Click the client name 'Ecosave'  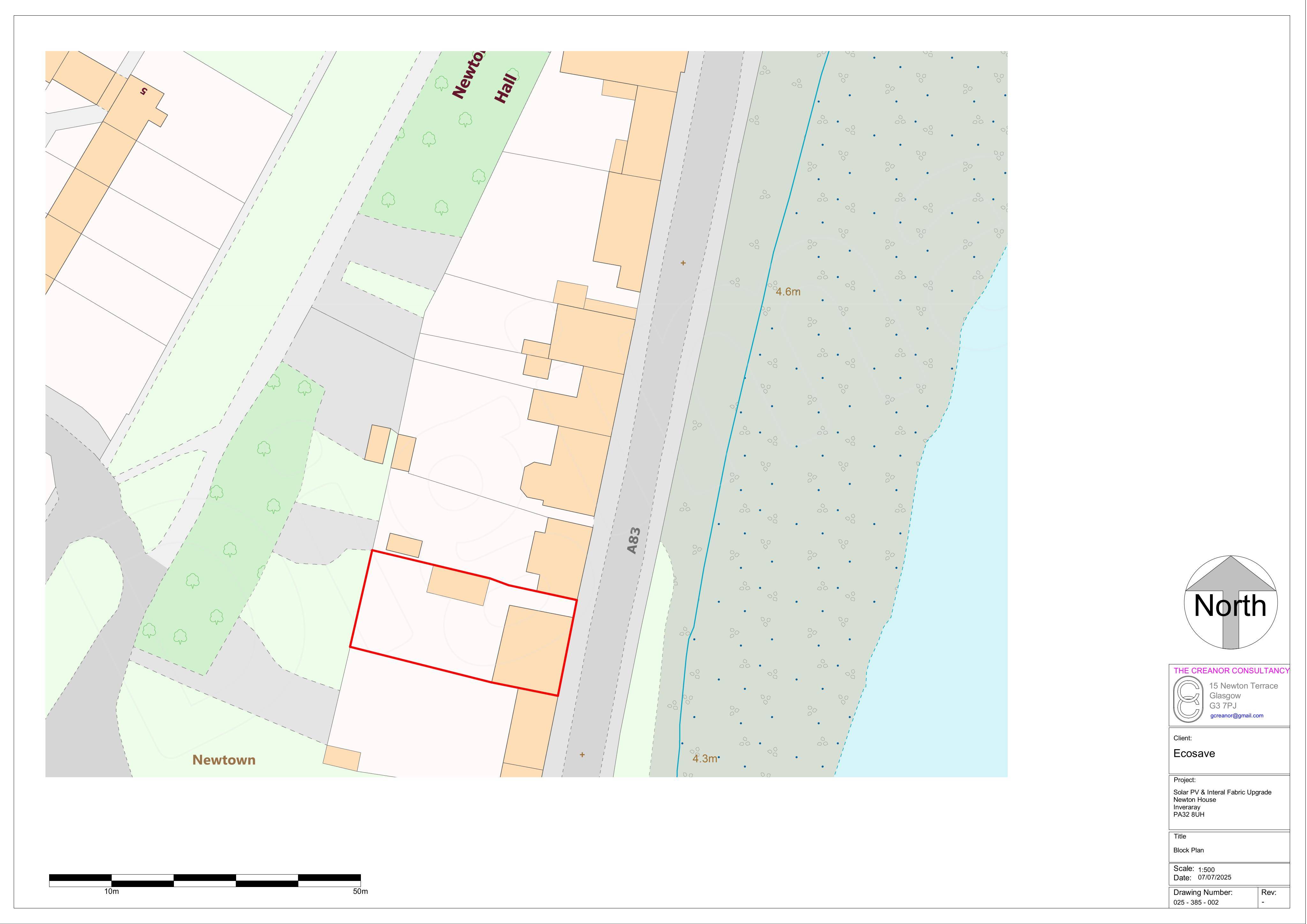click(x=1194, y=754)
